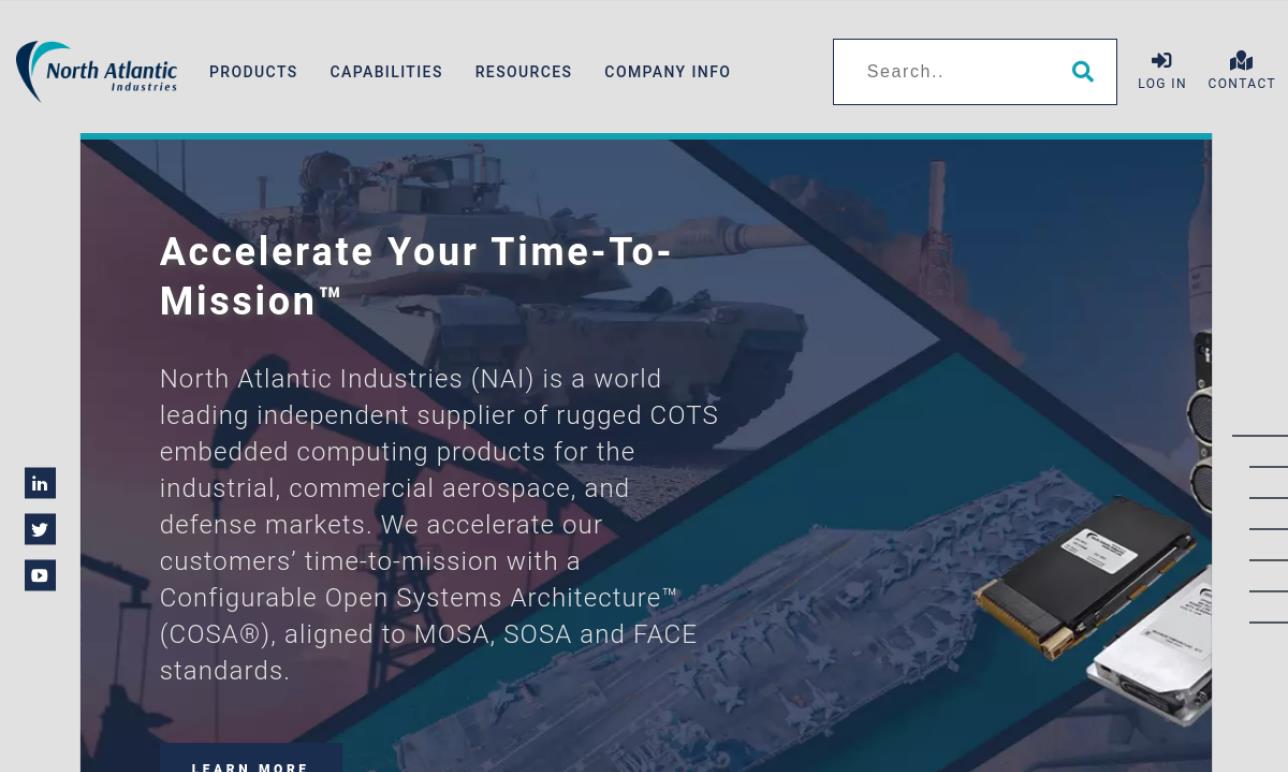Viewport: 1288px width, 772px height.
Task: Select the Accelerate Your Time-To-Mission heading
Action: click(x=415, y=276)
